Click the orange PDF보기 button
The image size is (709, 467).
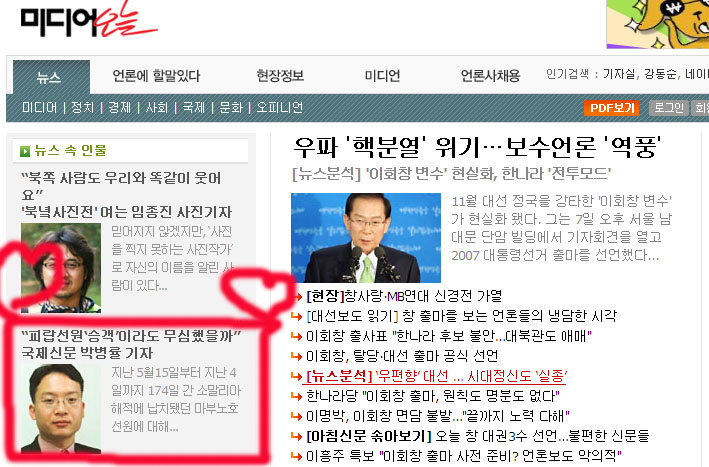pos(611,108)
